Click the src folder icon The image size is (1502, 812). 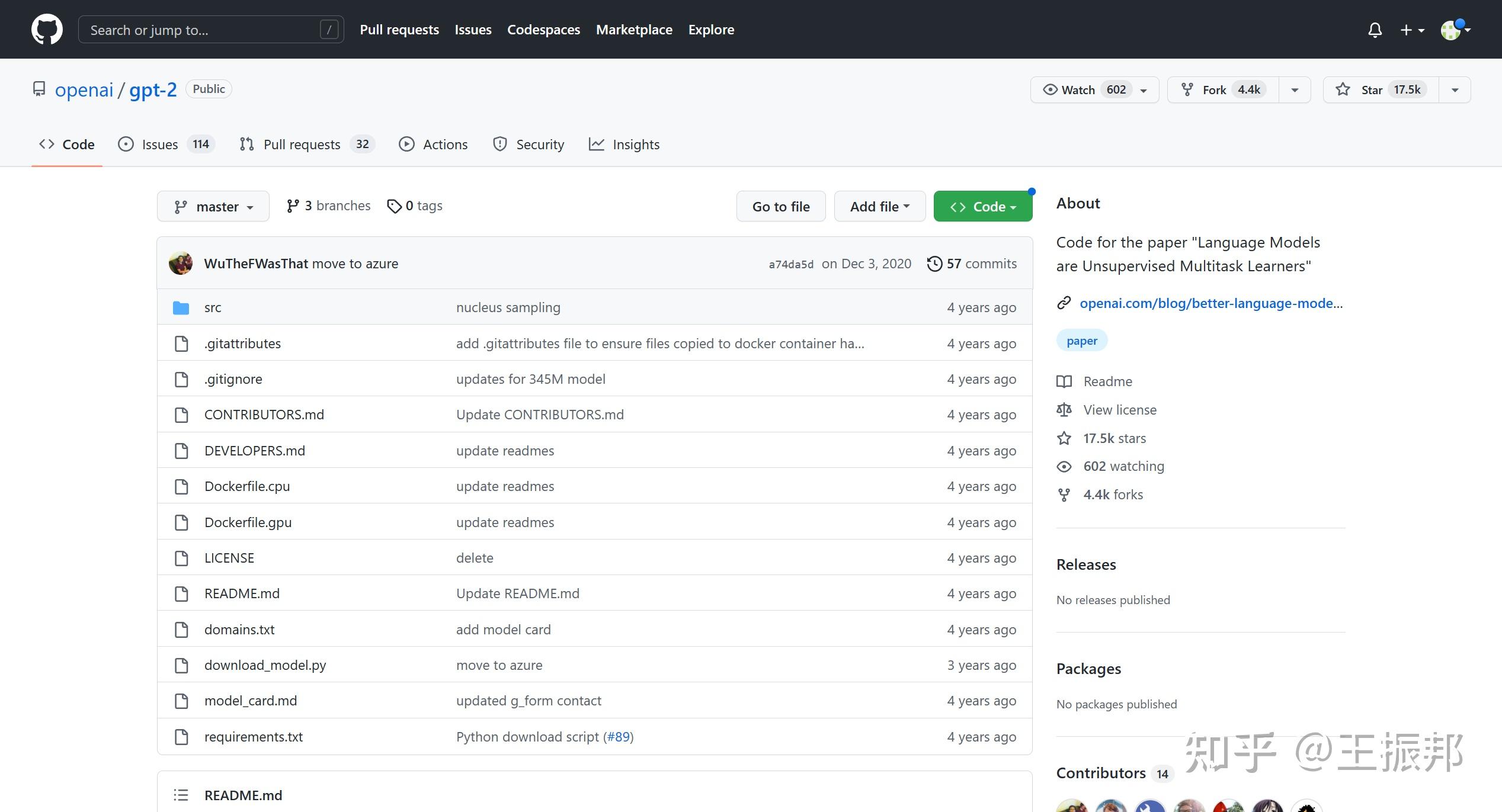(x=181, y=307)
